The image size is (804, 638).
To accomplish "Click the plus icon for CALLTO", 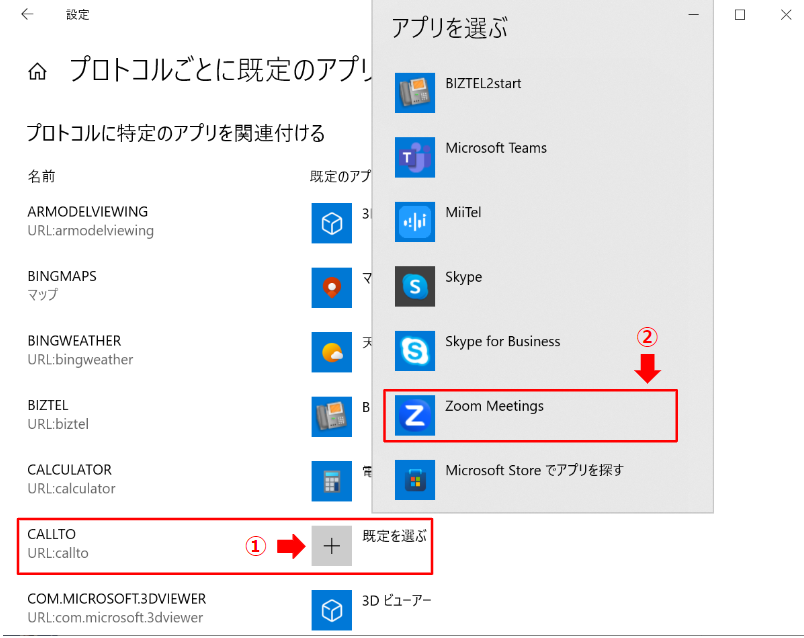I will tap(332, 546).
